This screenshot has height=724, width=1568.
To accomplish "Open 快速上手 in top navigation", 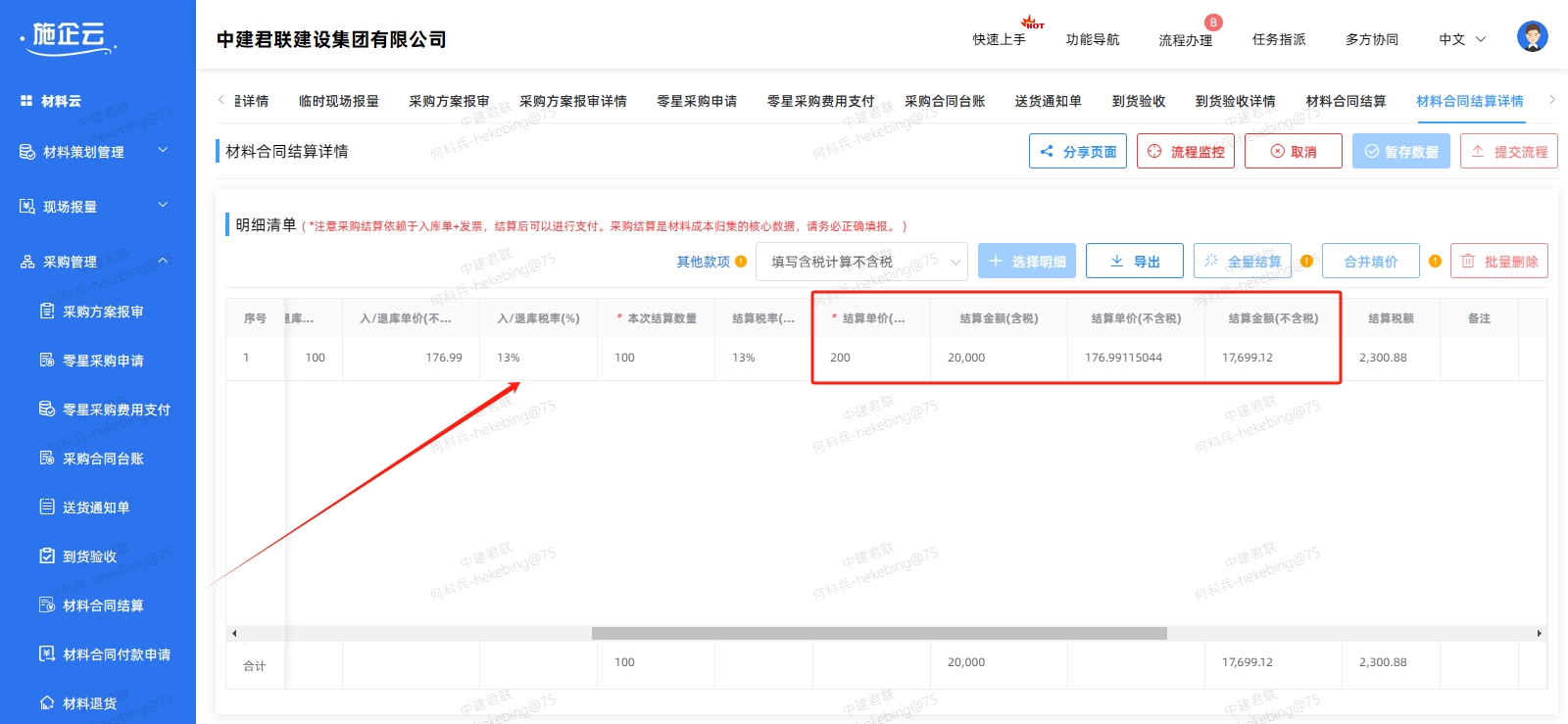I will click(x=999, y=39).
